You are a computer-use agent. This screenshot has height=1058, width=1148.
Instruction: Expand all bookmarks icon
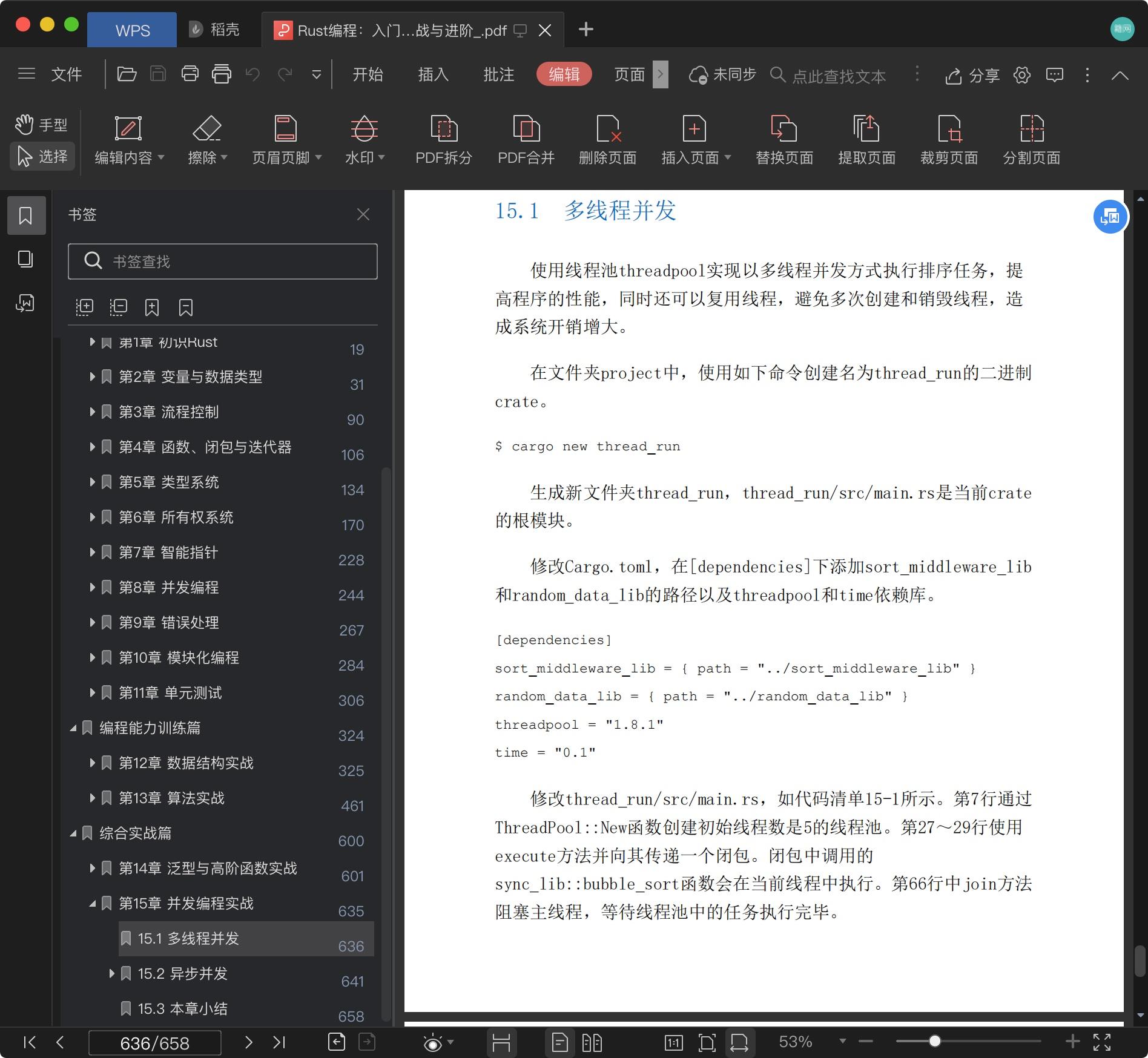pos(85,307)
